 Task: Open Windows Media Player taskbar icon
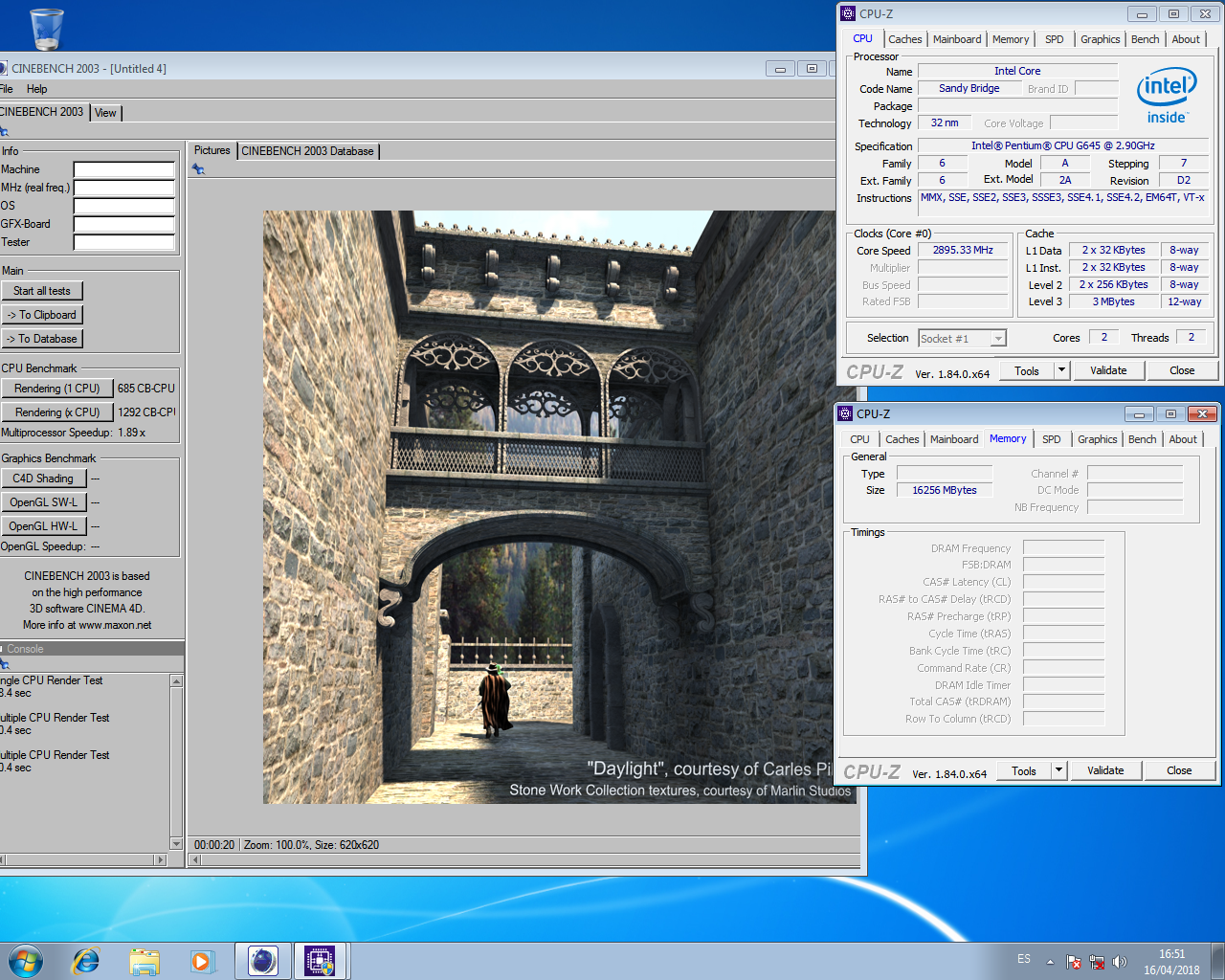coord(202,961)
